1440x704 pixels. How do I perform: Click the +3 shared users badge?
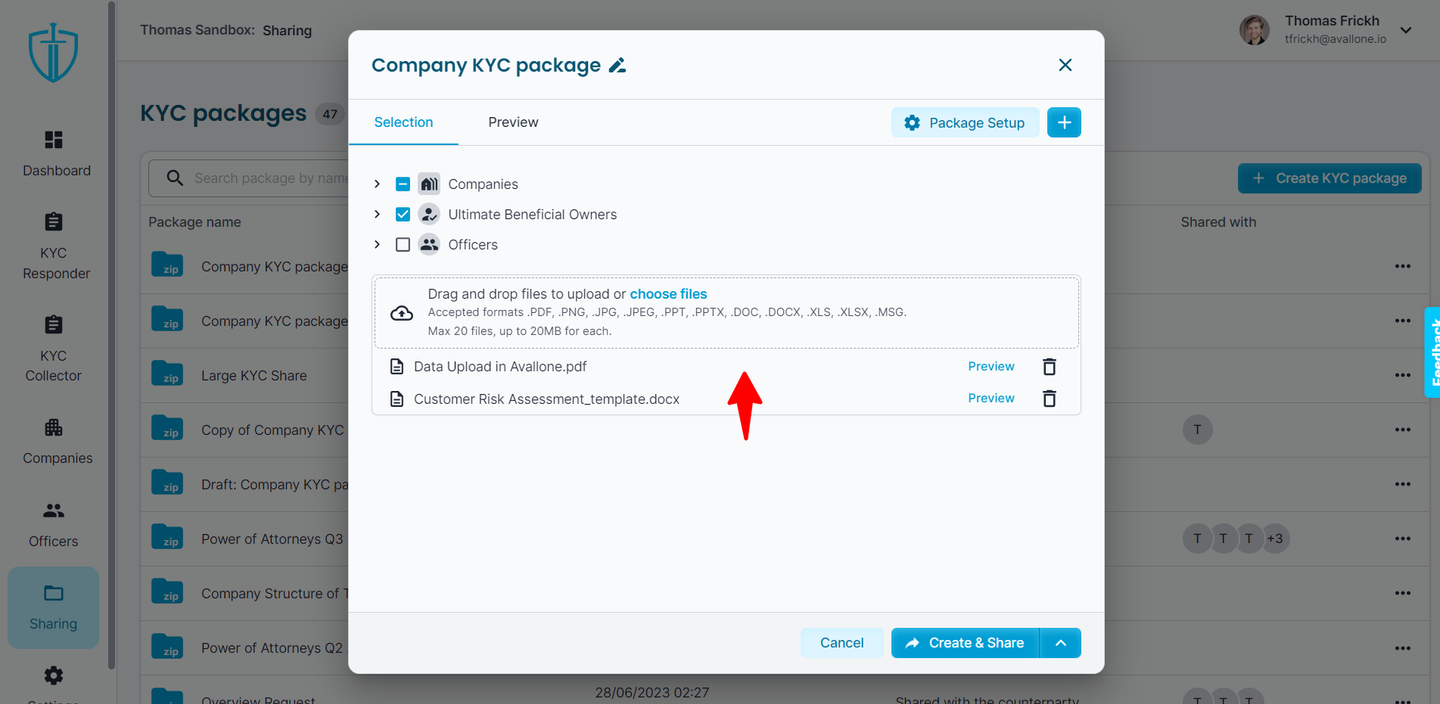(1275, 539)
